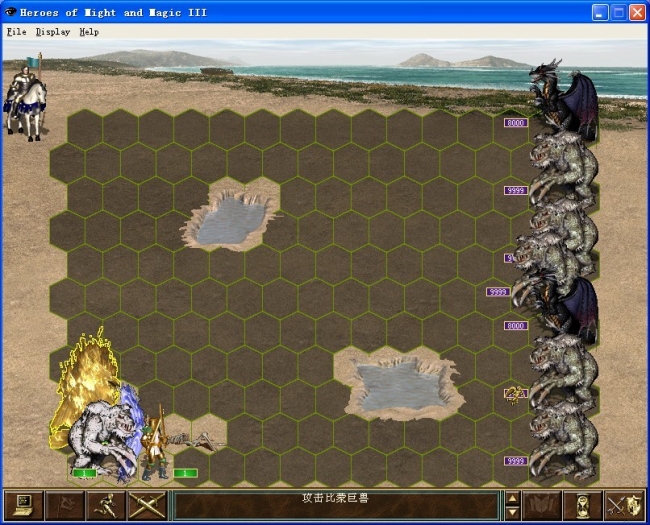Click the 8000 stack count beside top dragon
The image size is (650, 525).
pos(516,123)
